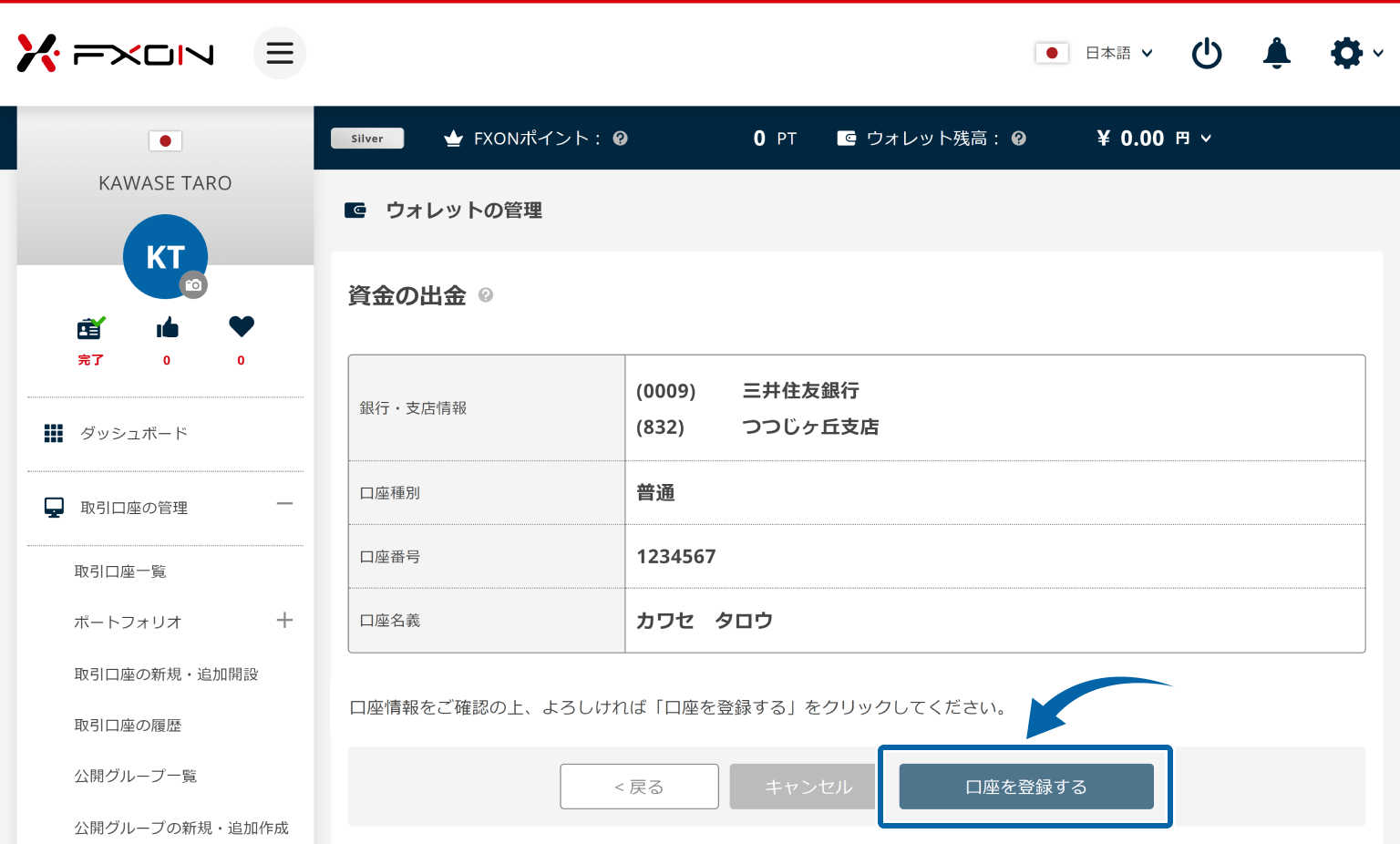Image resolution: width=1400 pixels, height=844 pixels.
Task: Click the (0009) bank code
Action: pyautogui.click(x=665, y=391)
